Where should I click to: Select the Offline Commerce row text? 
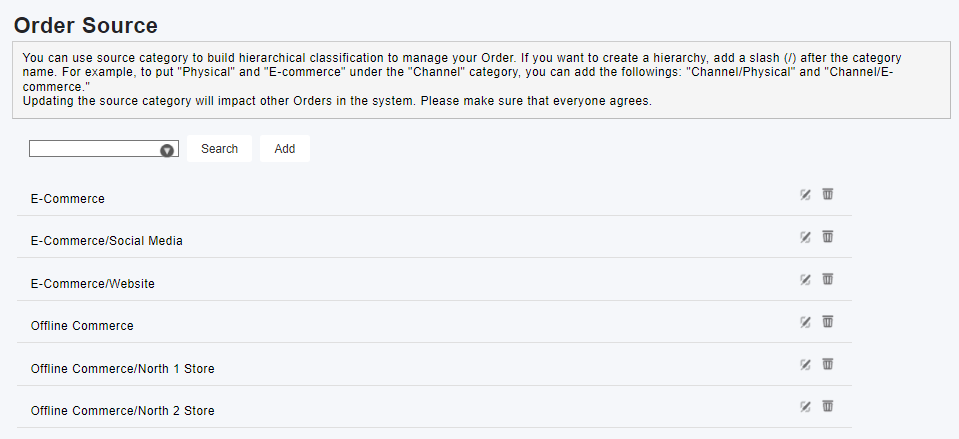click(x=82, y=326)
